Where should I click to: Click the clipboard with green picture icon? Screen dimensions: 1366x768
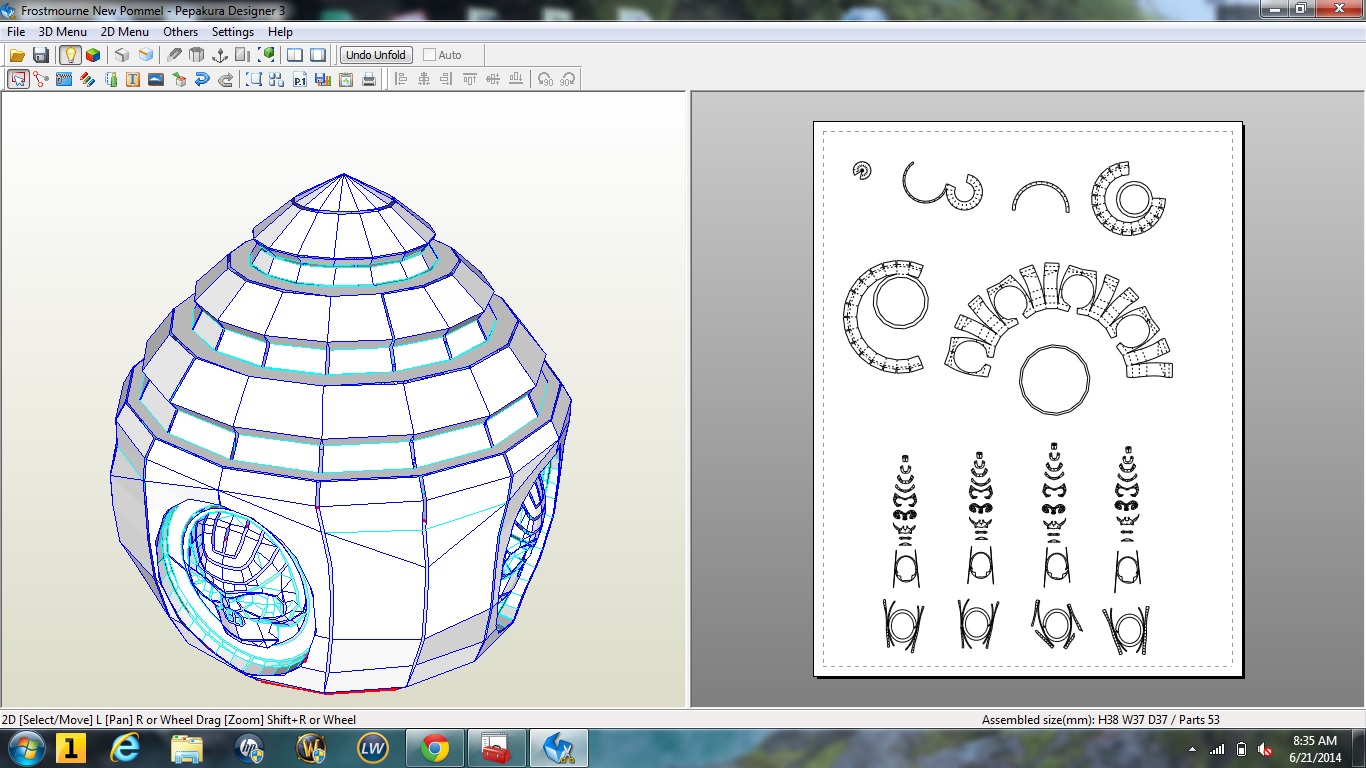[346, 79]
